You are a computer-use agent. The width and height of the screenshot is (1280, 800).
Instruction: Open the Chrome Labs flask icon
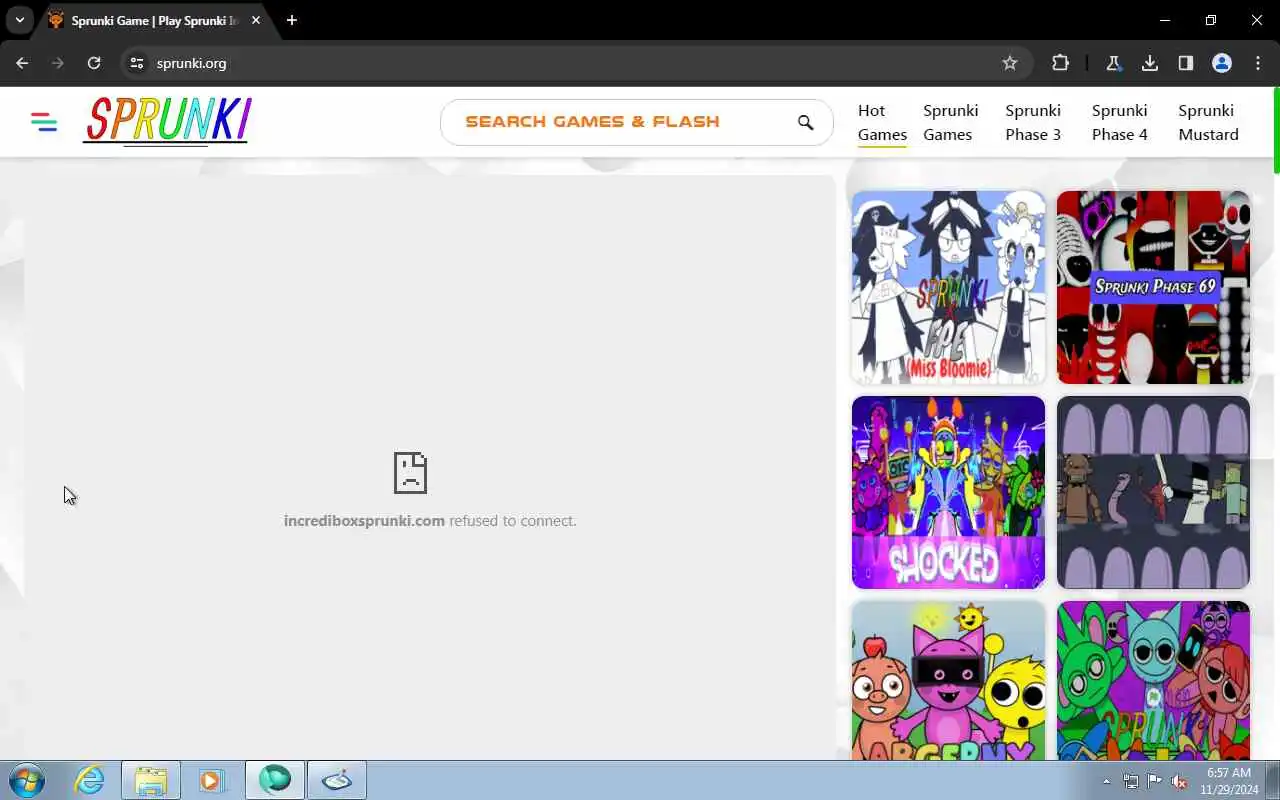[x=1113, y=63]
